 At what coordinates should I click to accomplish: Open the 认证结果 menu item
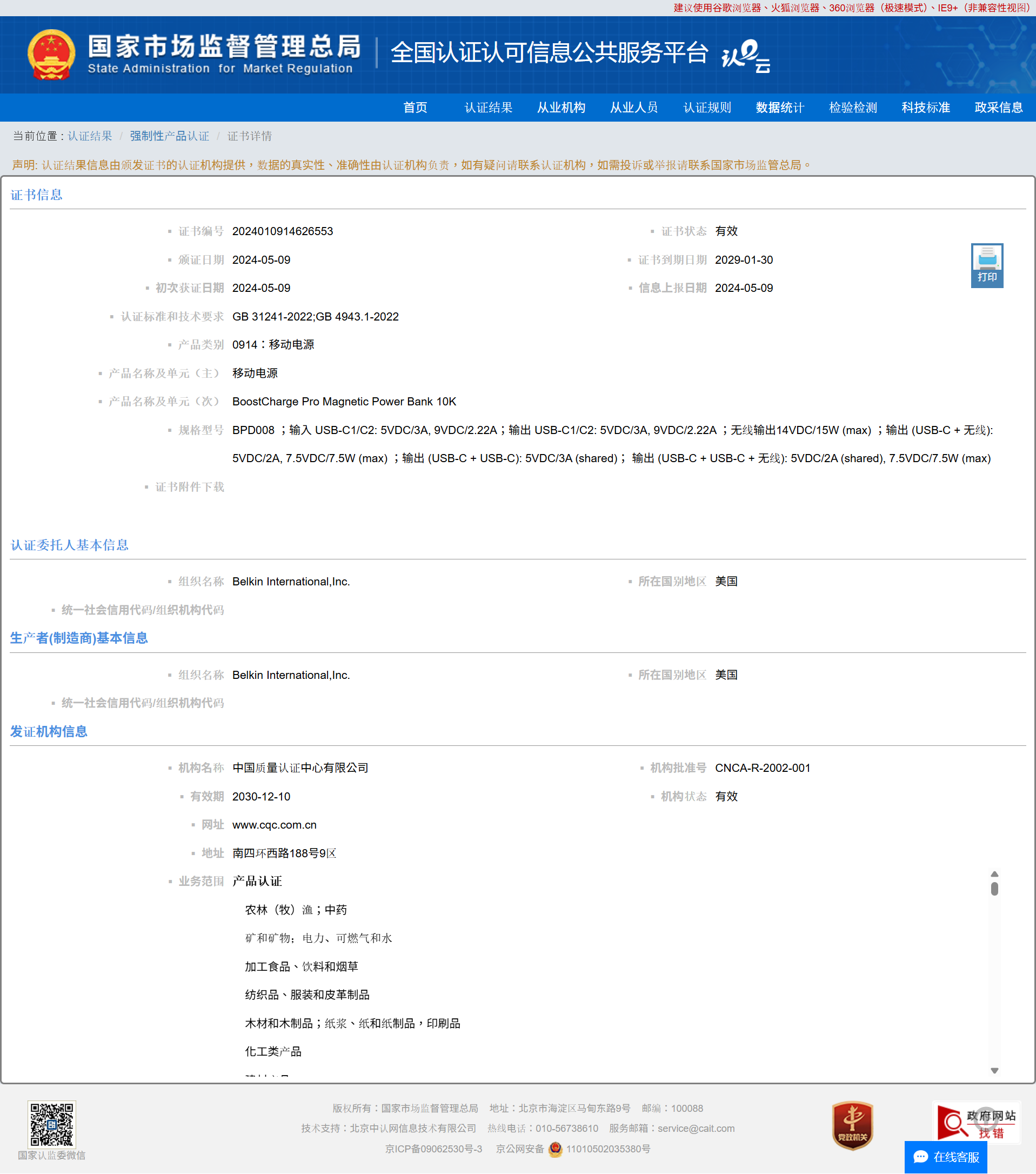click(488, 108)
